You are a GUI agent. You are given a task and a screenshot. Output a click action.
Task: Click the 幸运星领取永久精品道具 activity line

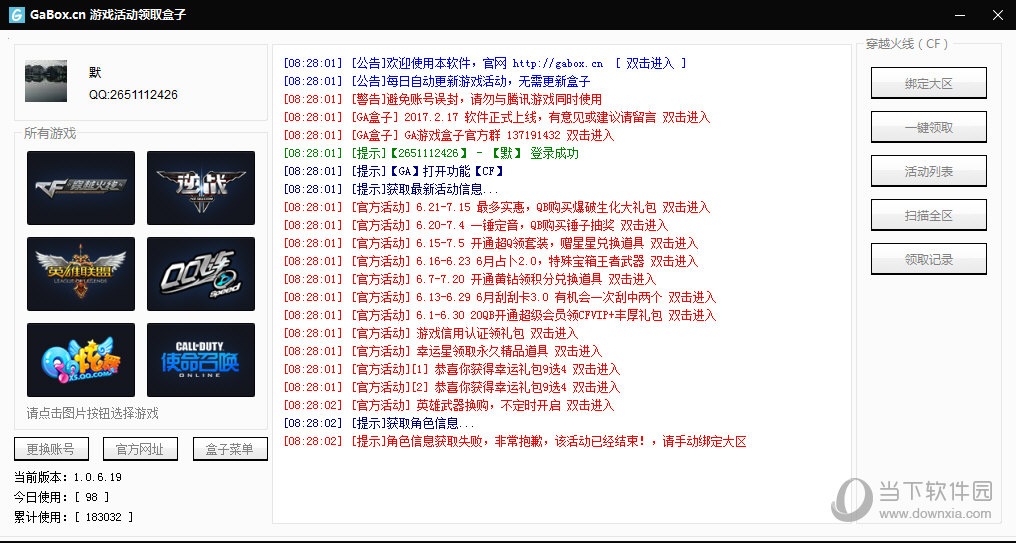pos(443,351)
